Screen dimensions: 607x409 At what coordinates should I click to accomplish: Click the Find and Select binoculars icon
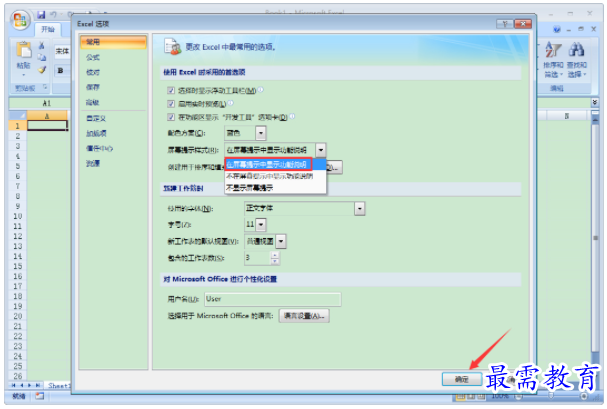click(x=576, y=50)
